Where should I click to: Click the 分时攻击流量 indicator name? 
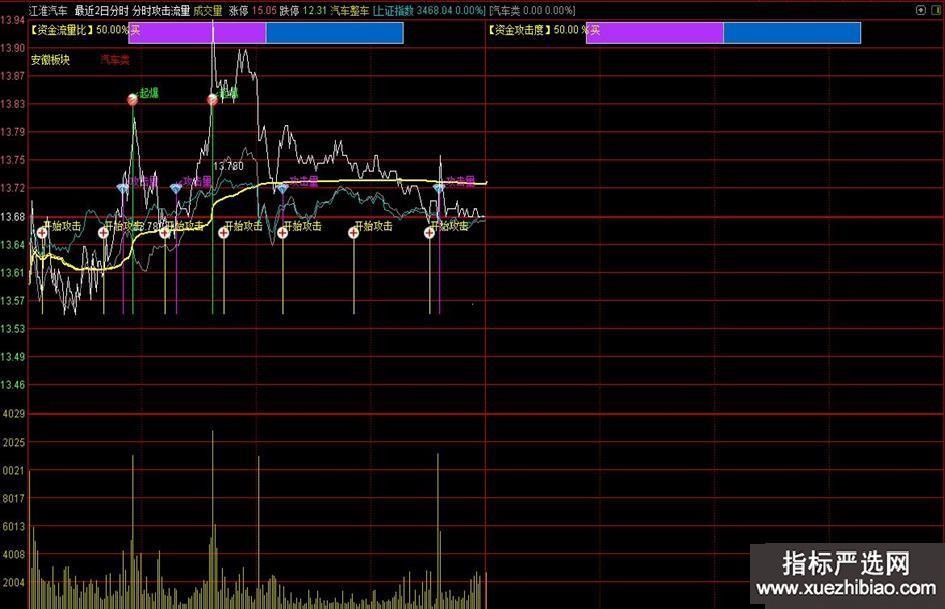pos(160,10)
